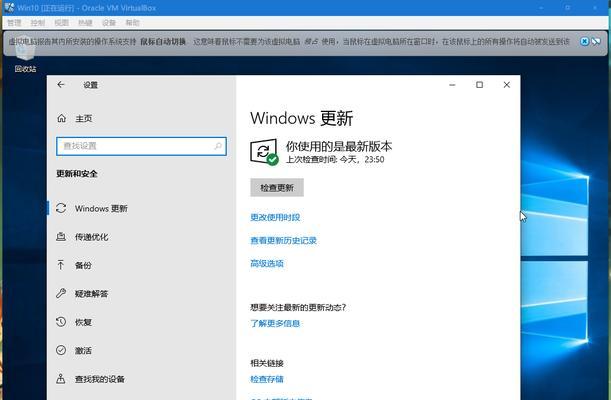Click the 上次检查时间 last checked text
This screenshot has width=611, height=400.
click(x=335, y=159)
